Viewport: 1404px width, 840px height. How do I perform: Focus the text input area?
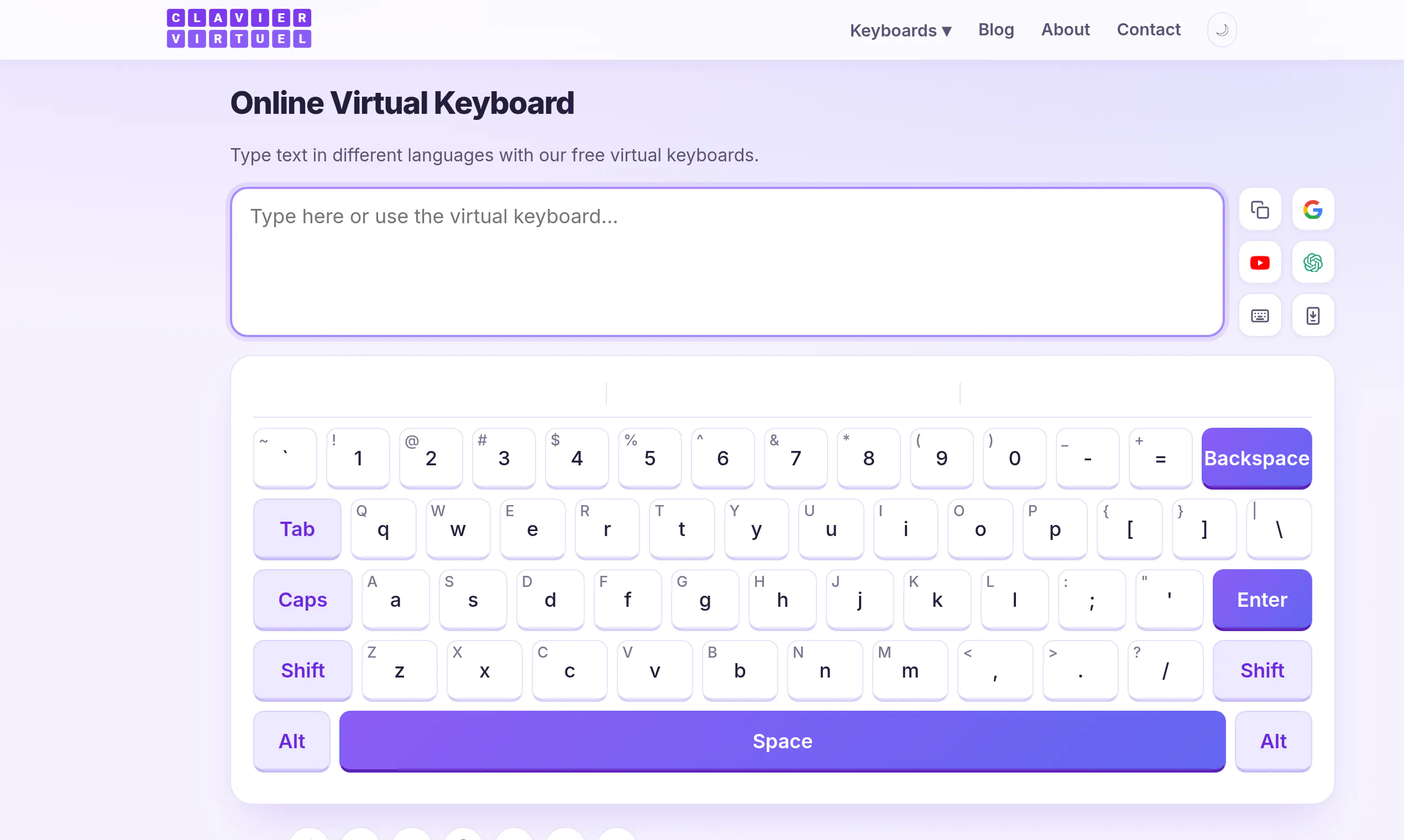click(x=727, y=262)
